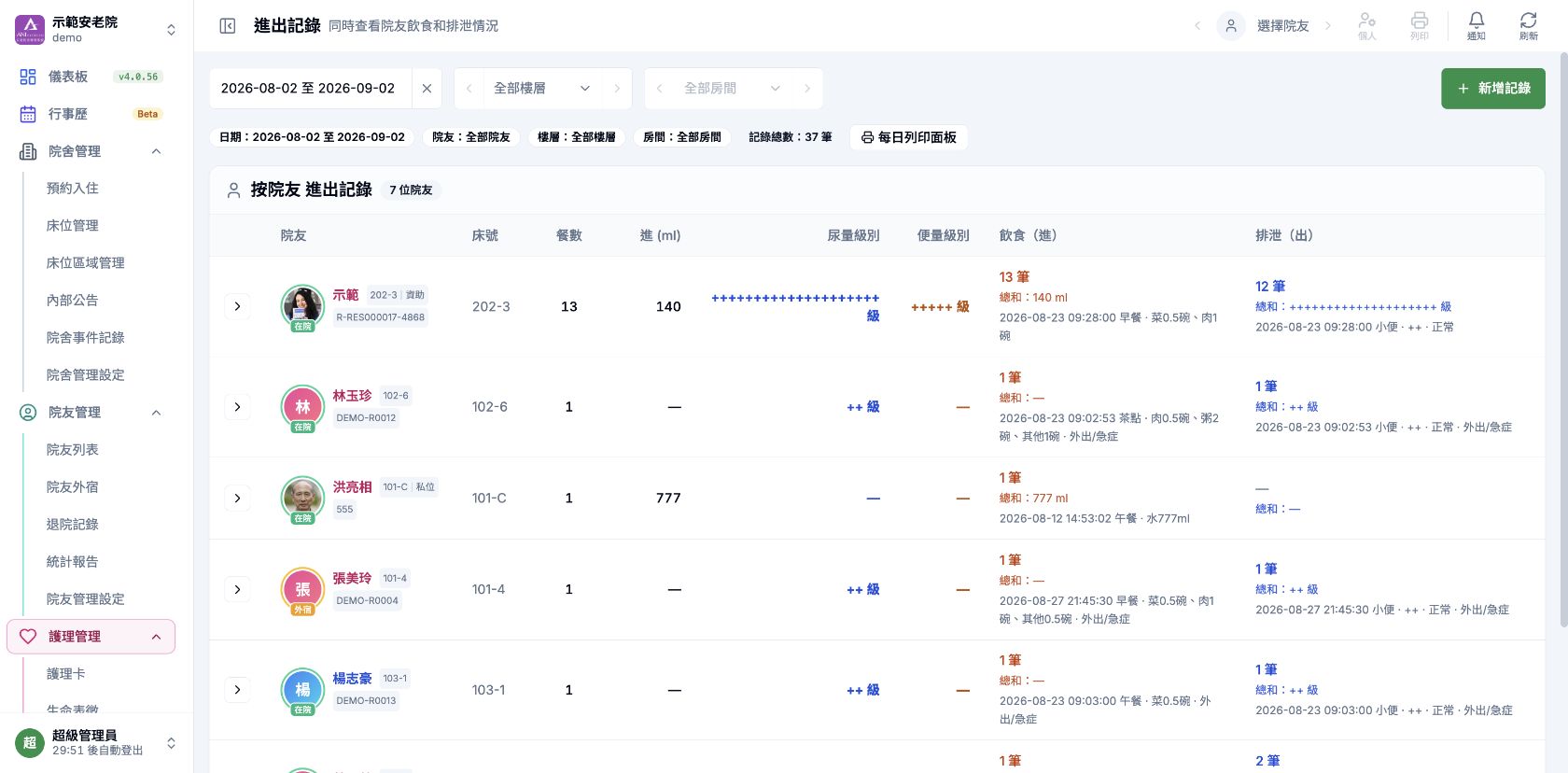Click 新增記錄 button
This screenshot has width=1568, height=773.
coord(1493,89)
